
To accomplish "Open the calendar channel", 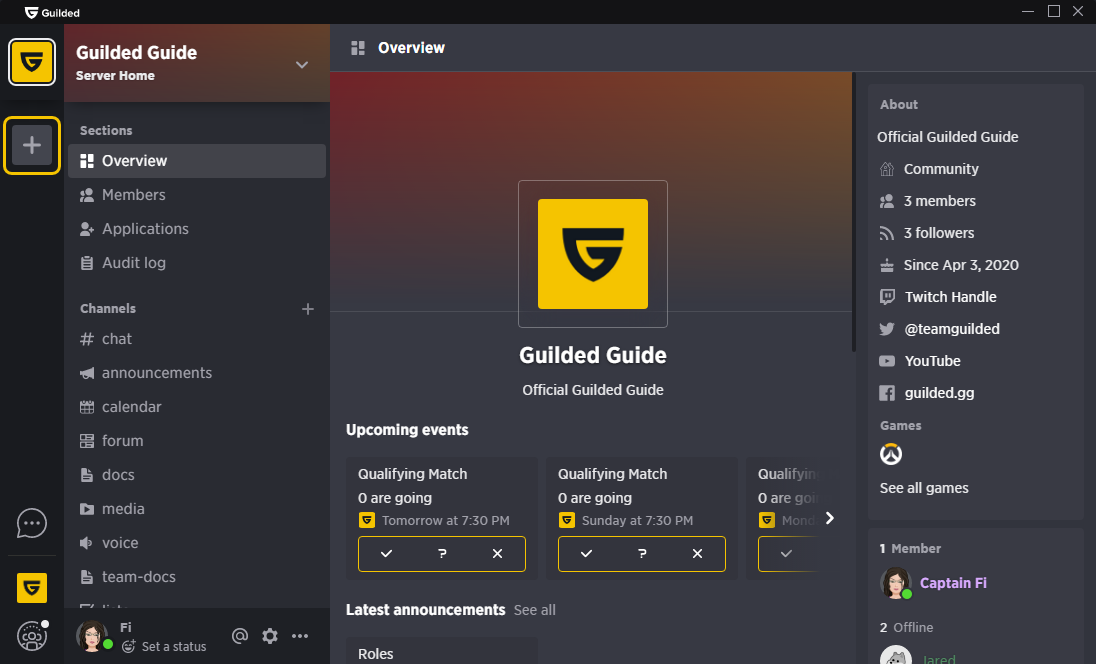I will coord(197,407).
